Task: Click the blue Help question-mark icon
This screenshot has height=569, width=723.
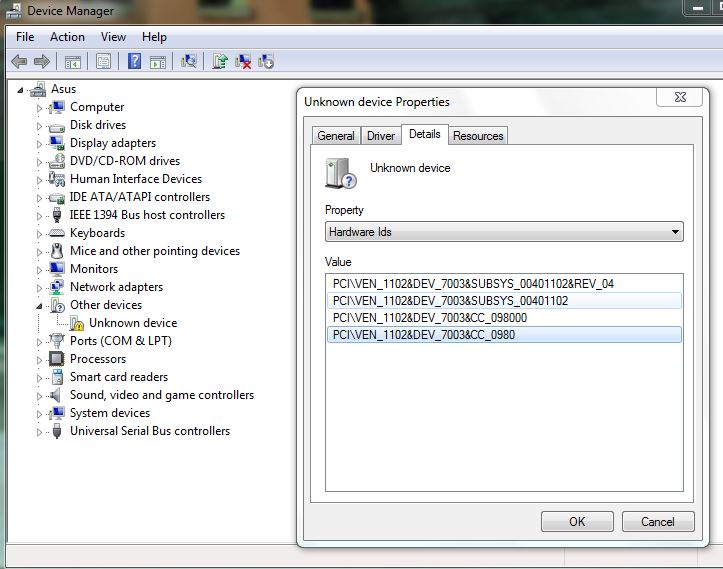Action: click(134, 61)
